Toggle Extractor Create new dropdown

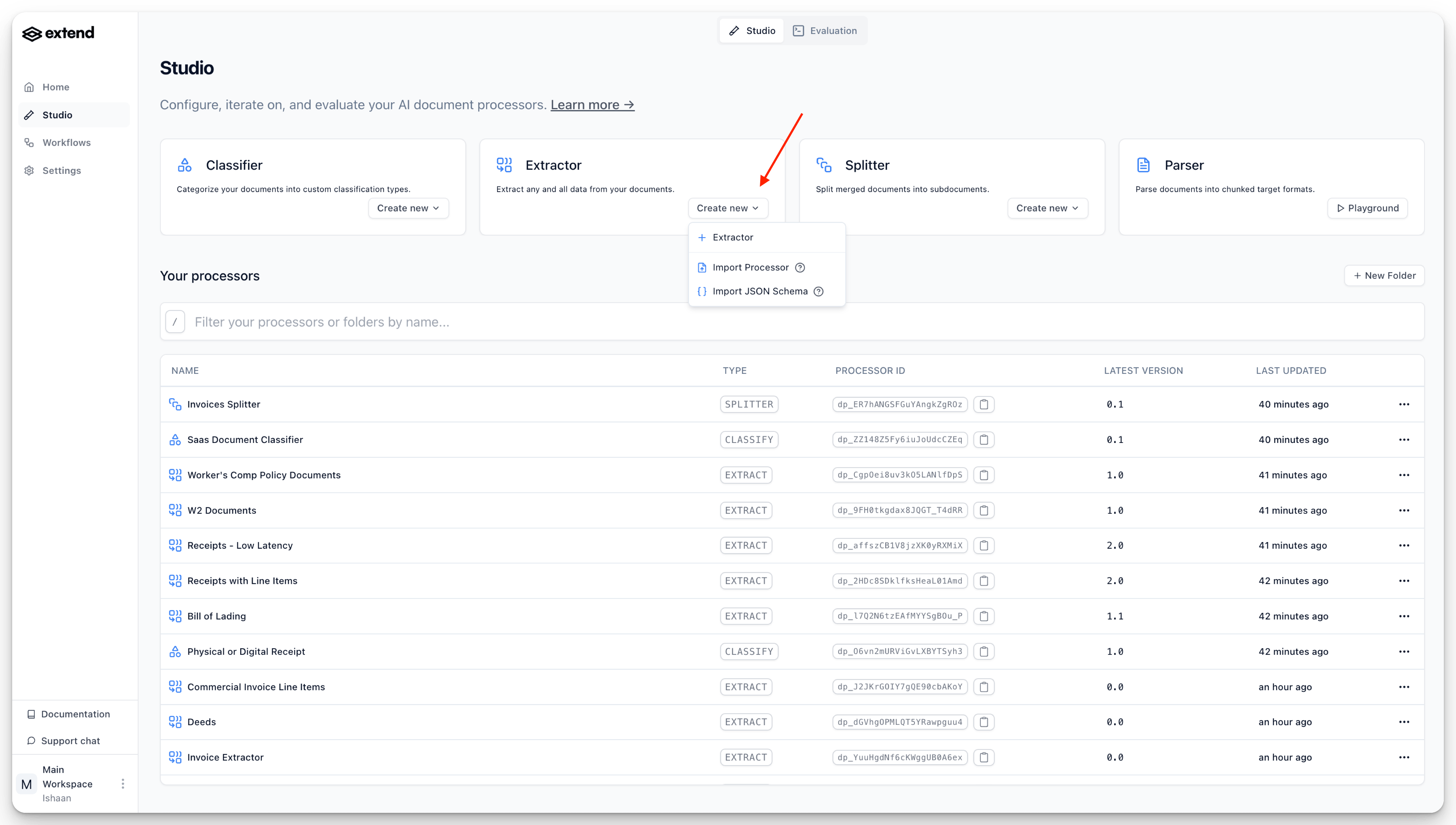coord(728,208)
